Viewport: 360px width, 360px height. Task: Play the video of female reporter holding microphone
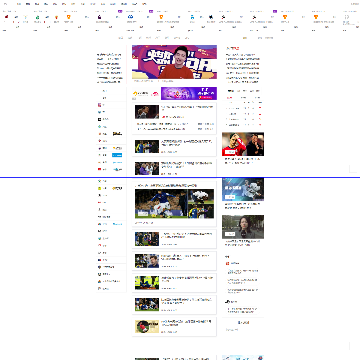(x=243, y=227)
